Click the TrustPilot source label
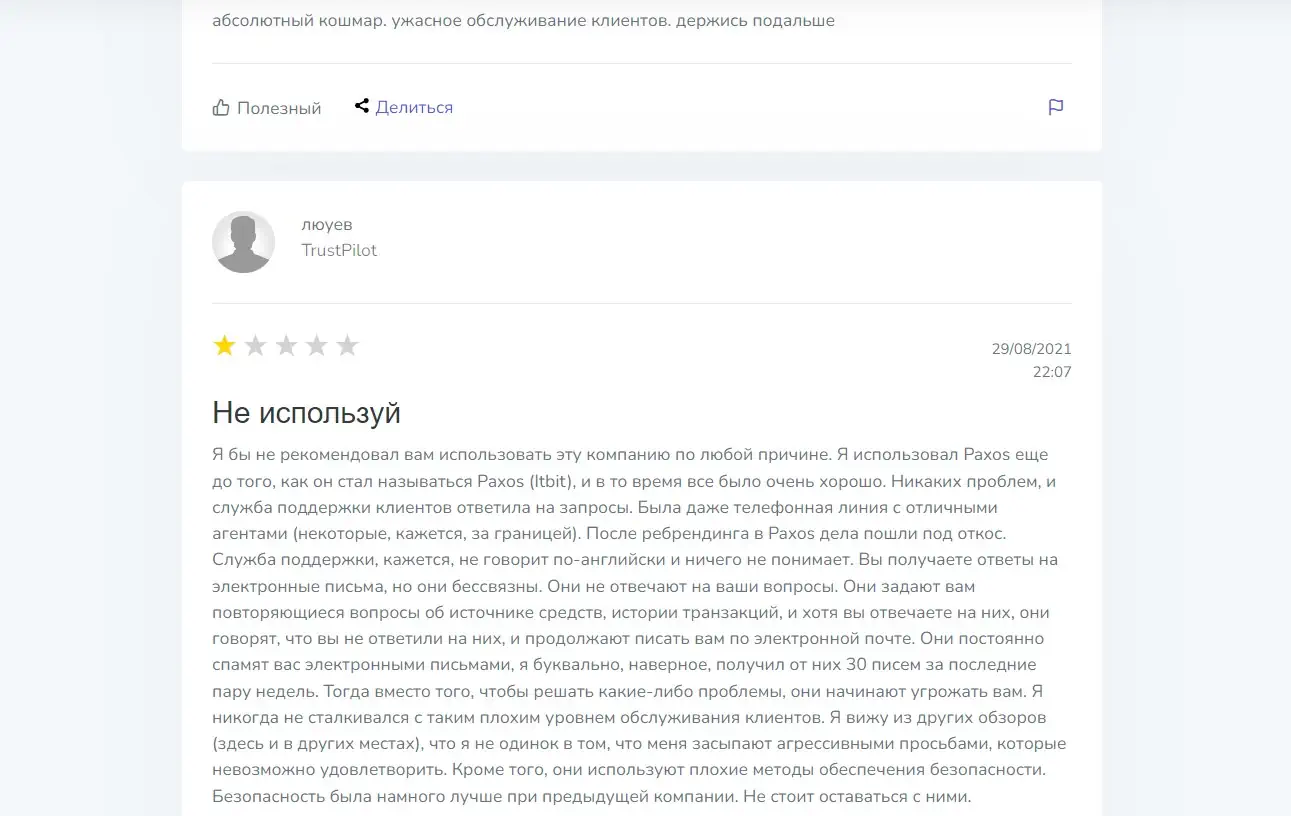Viewport: 1291px width, 816px height. 339,250
